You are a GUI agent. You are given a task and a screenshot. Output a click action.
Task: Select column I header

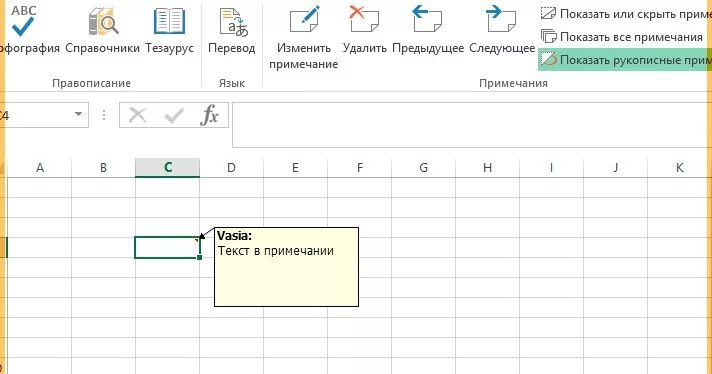552,168
